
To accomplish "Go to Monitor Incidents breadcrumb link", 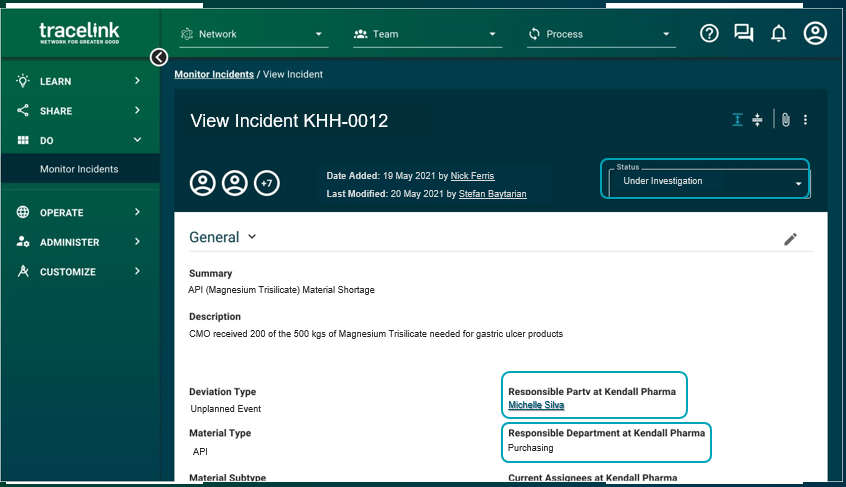I will [x=214, y=74].
